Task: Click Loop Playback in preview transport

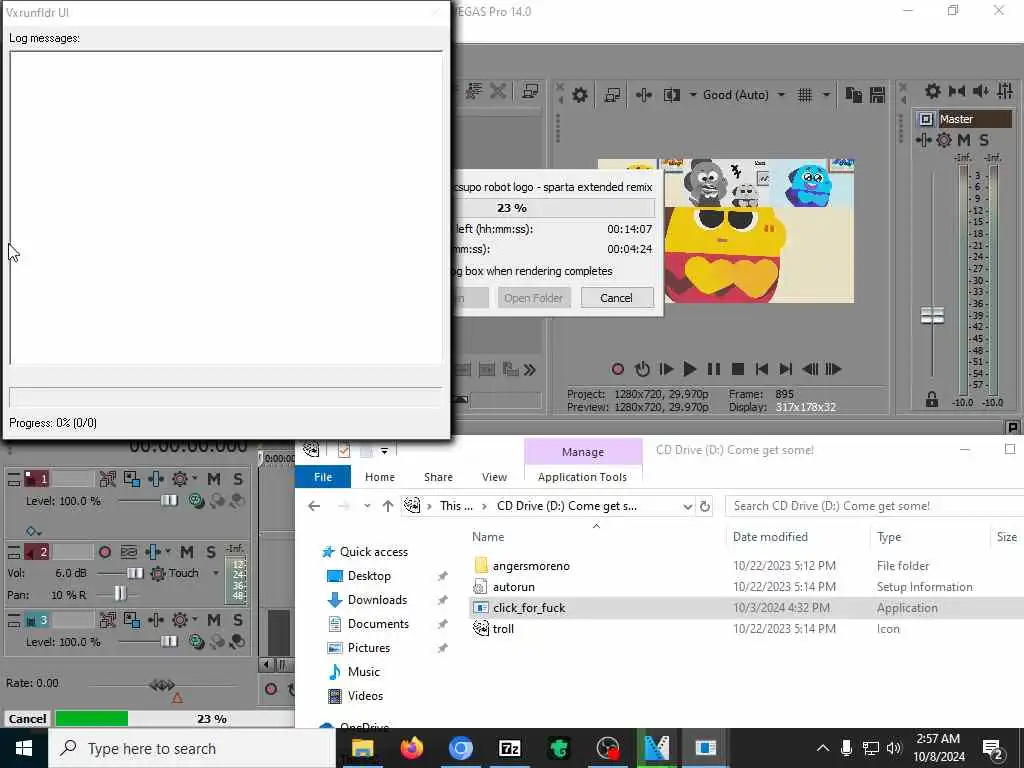Action: tap(642, 370)
